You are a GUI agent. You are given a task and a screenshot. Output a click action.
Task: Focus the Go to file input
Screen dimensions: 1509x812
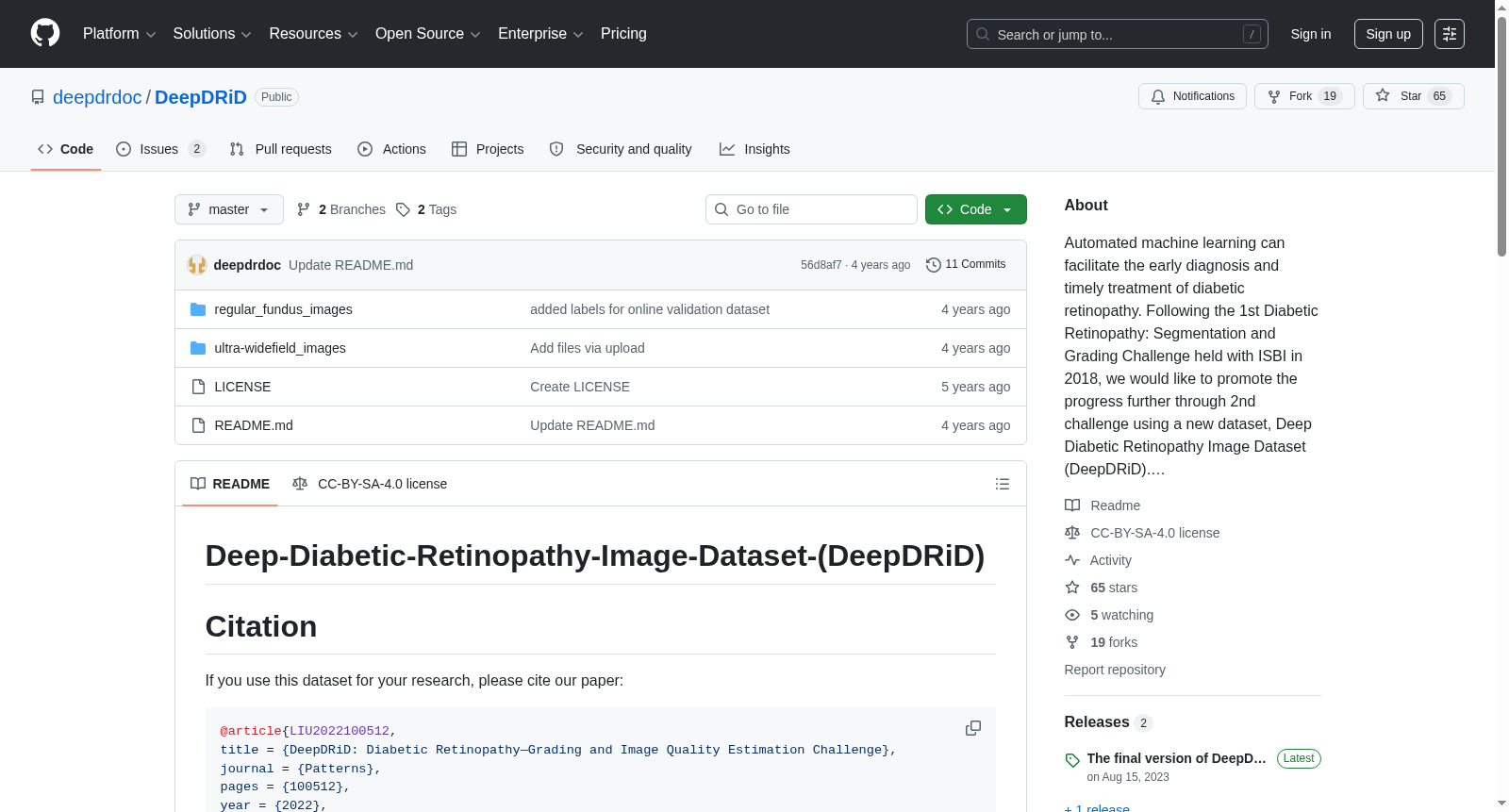811,209
